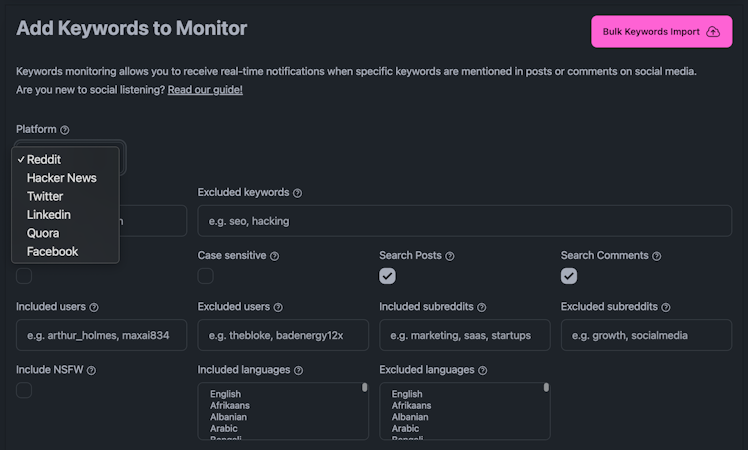Viewport: 748px width, 450px height.
Task: Click the help icon beside Excluded keywords
Action: pyautogui.click(x=297, y=193)
